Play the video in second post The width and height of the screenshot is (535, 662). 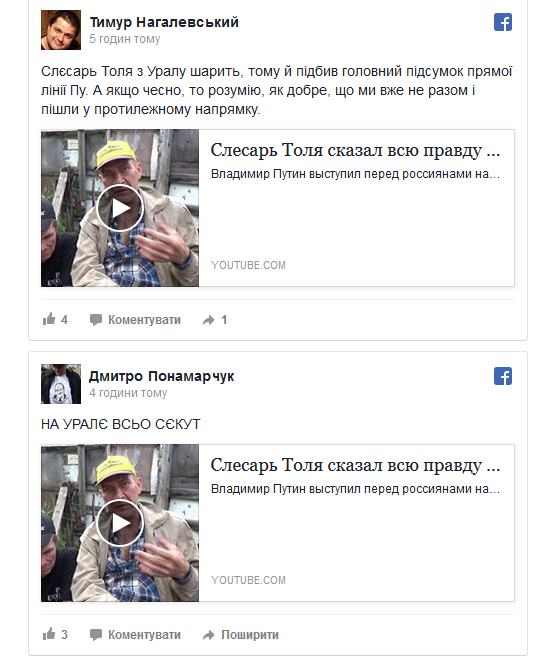pyautogui.click(x=120, y=523)
